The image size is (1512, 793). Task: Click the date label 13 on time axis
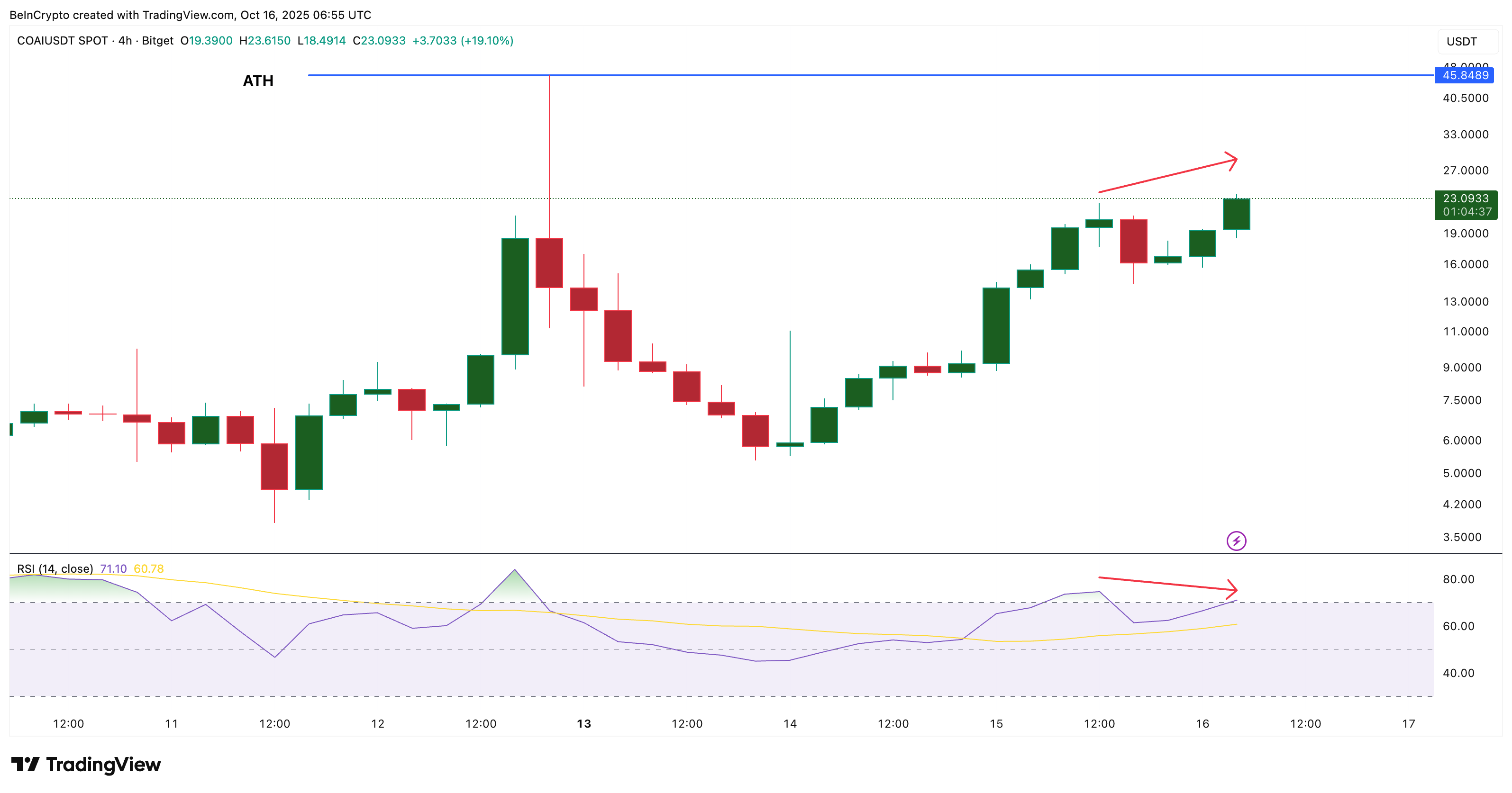[583, 723]
